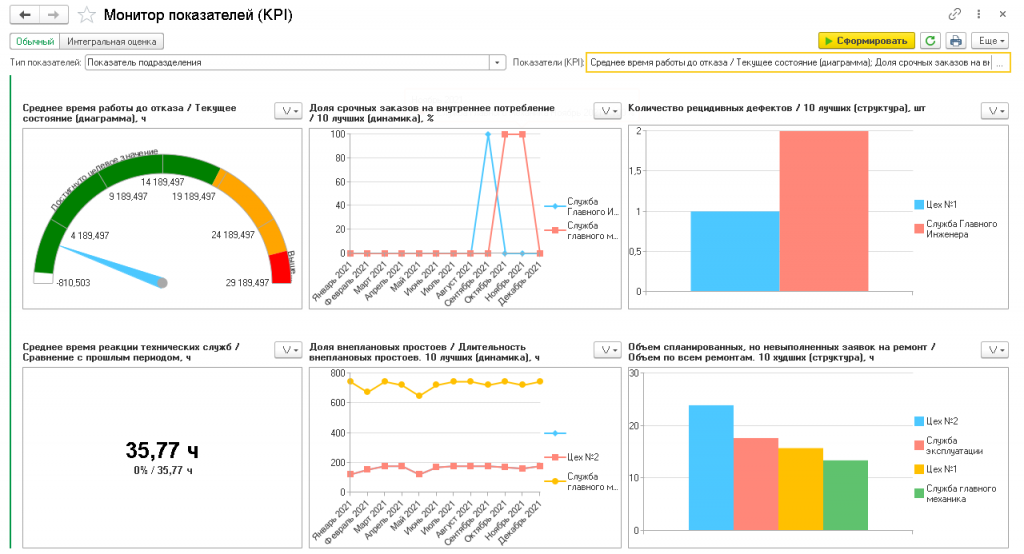Click the yellow Служба главного м... legend entry in the downtime chart
This screenshot has height=554, width=1024.
tap(581, 481)
